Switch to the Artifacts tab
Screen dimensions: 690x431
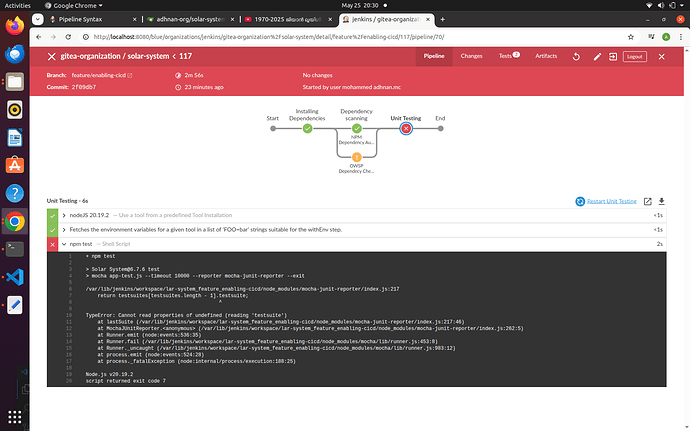click(x=546, y=56)
